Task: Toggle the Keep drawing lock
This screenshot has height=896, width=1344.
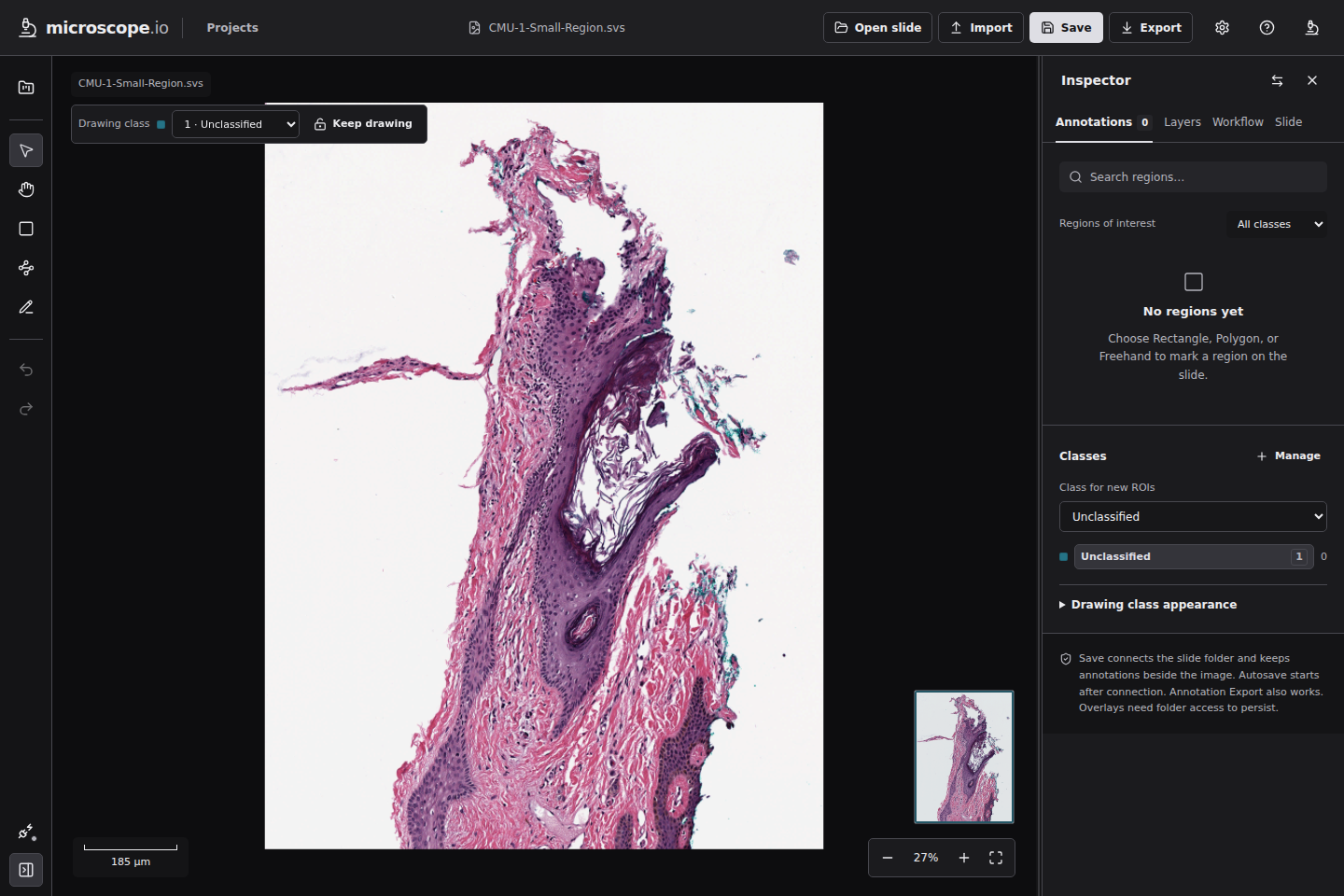Action: tap(363, 124)
